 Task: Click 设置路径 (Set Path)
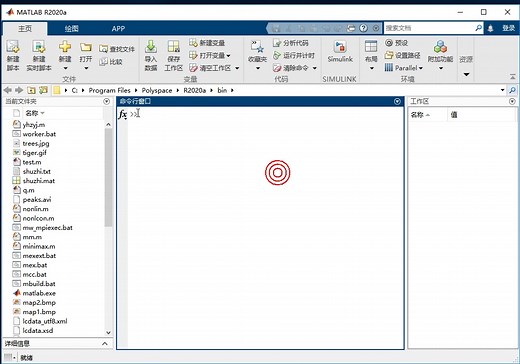tap(402, 55)
